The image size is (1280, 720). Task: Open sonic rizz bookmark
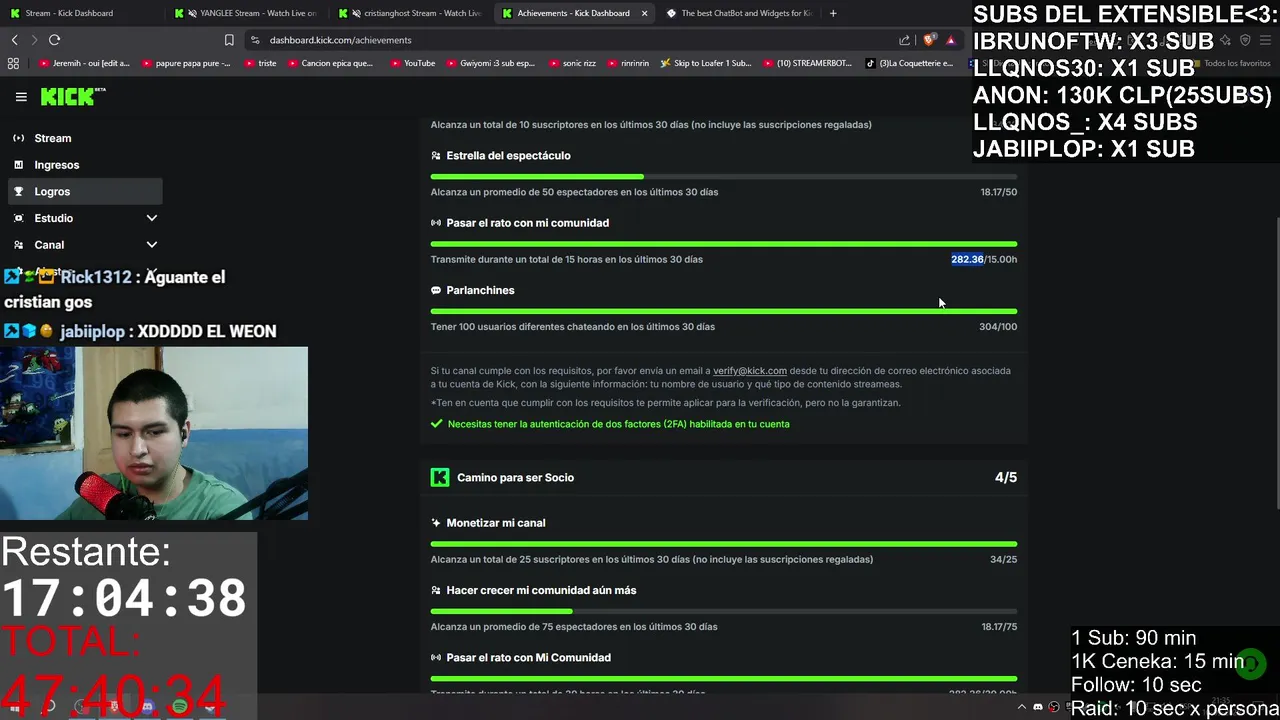[572, 63]
